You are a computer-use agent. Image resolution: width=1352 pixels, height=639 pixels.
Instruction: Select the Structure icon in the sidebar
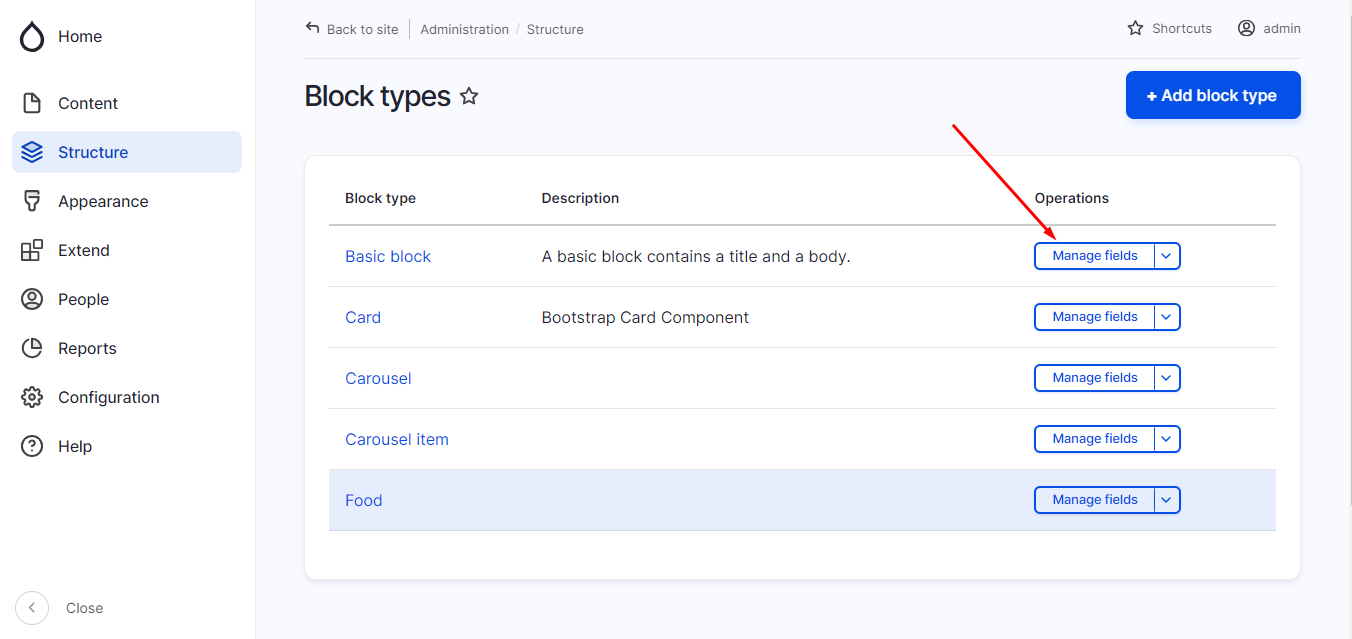pos(32,152)
